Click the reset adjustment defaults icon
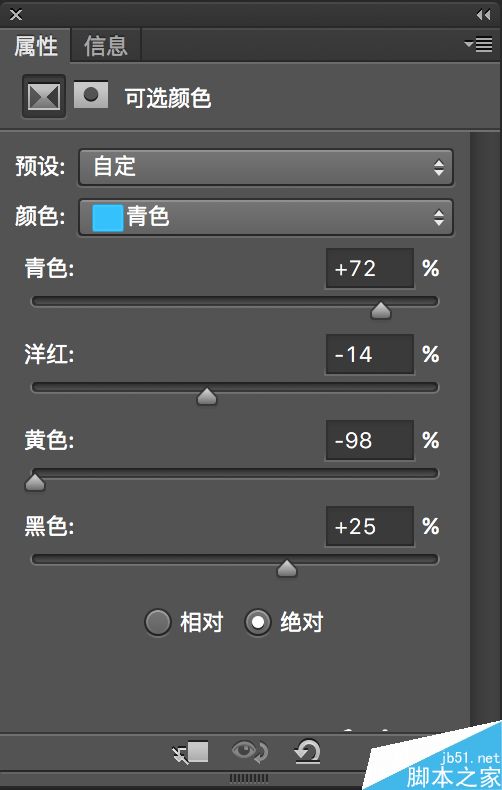This screenshot has height=790, width=502. pyautogui.click(x=307, y=751)
